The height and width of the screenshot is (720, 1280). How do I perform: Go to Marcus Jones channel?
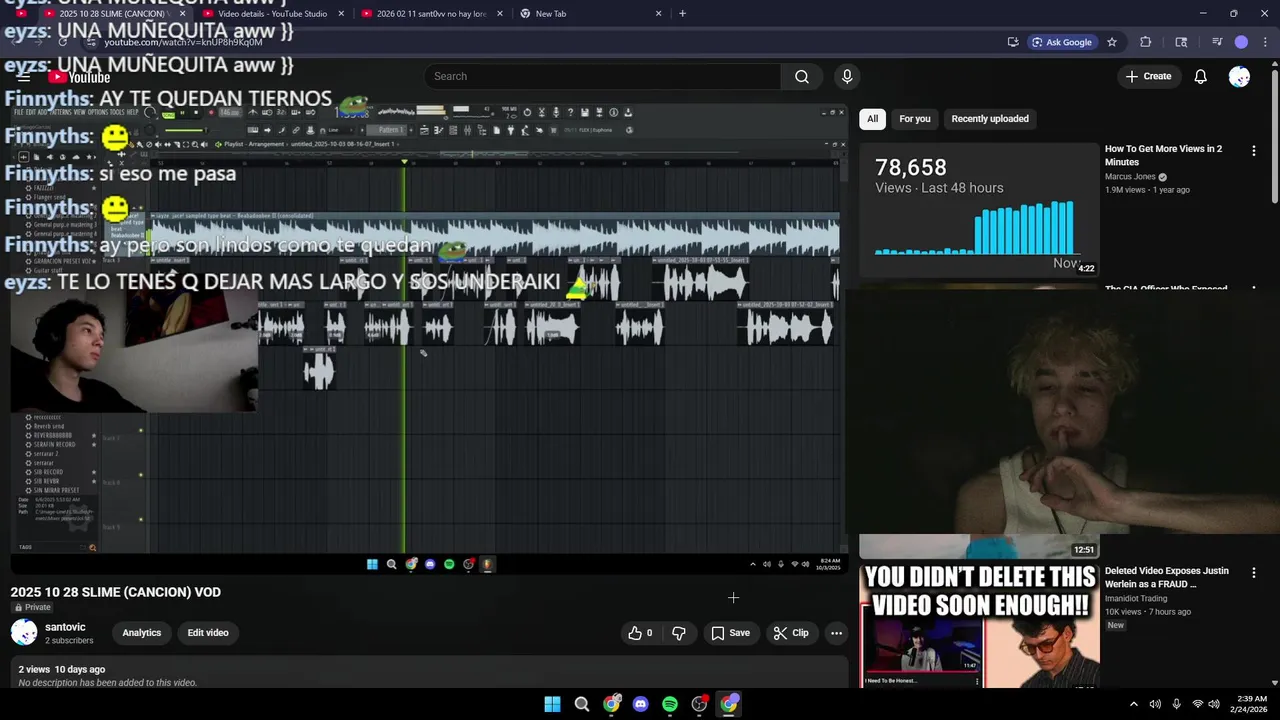1130,177
